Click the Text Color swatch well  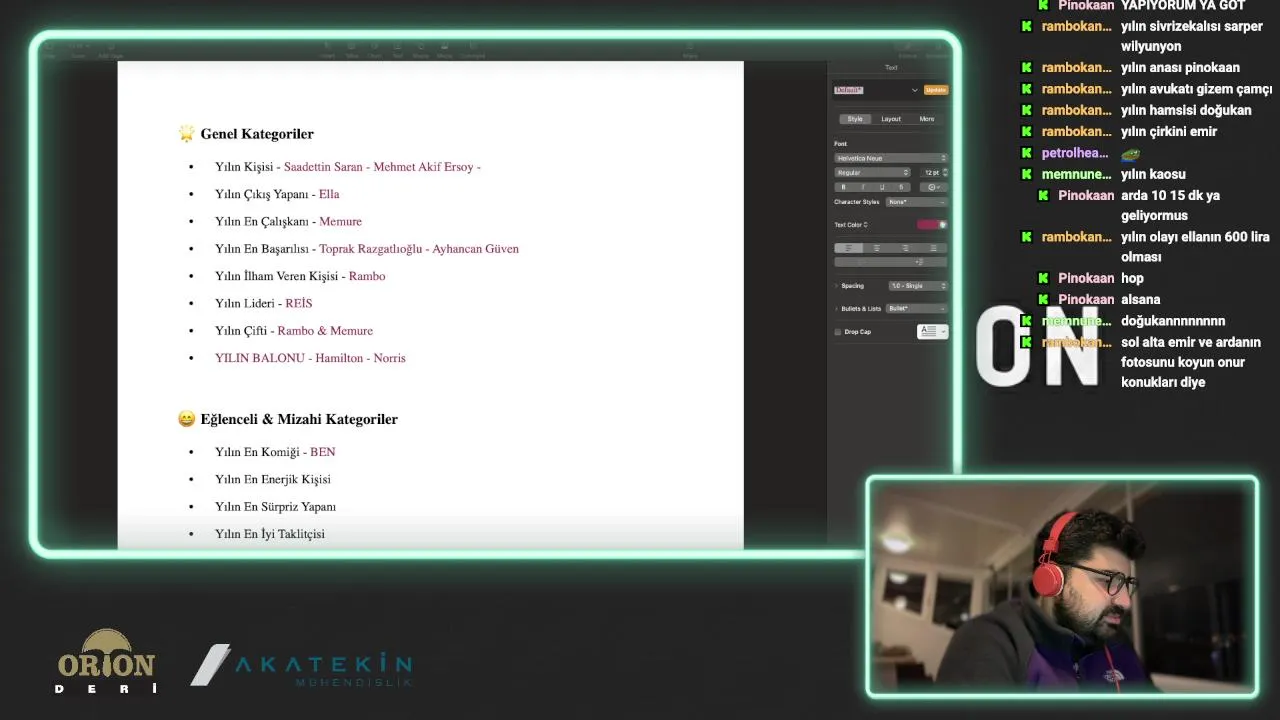[x=927, y=224]
